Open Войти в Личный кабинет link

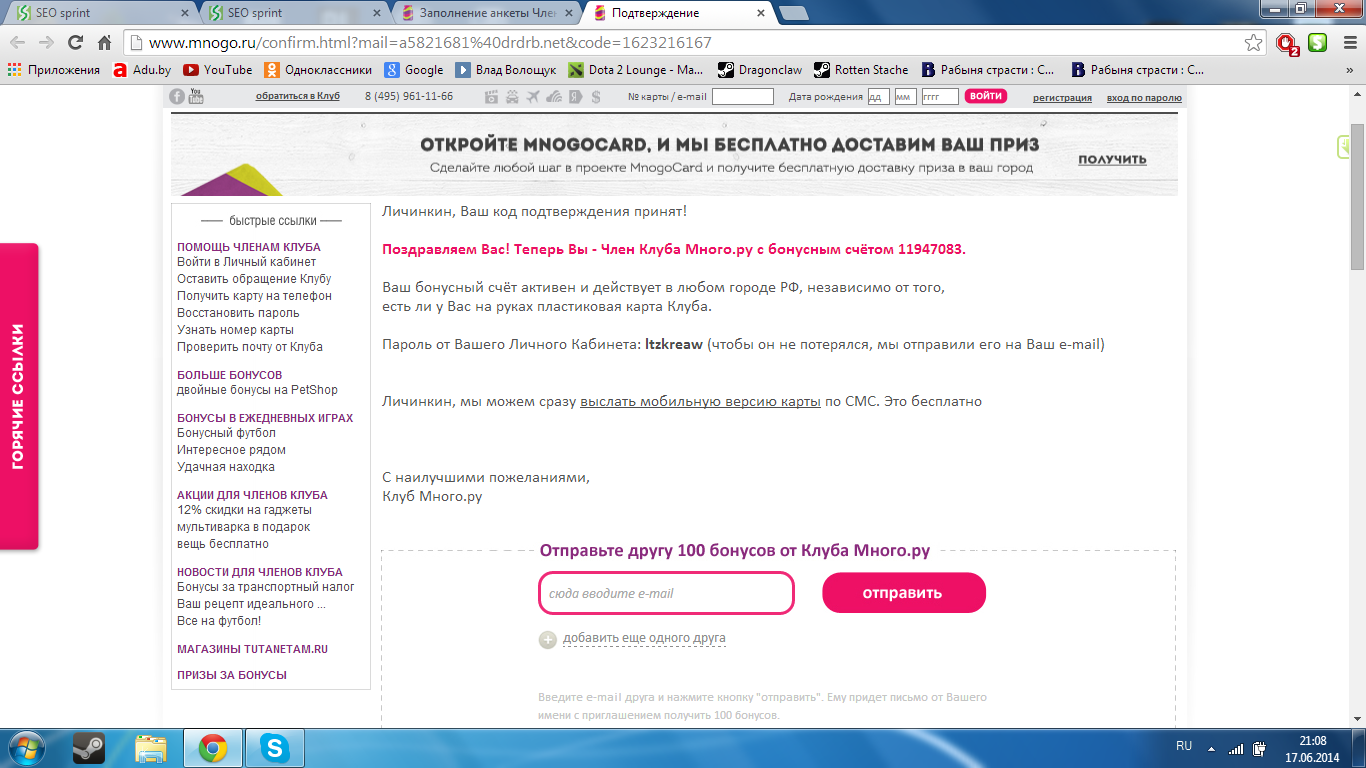247,262
